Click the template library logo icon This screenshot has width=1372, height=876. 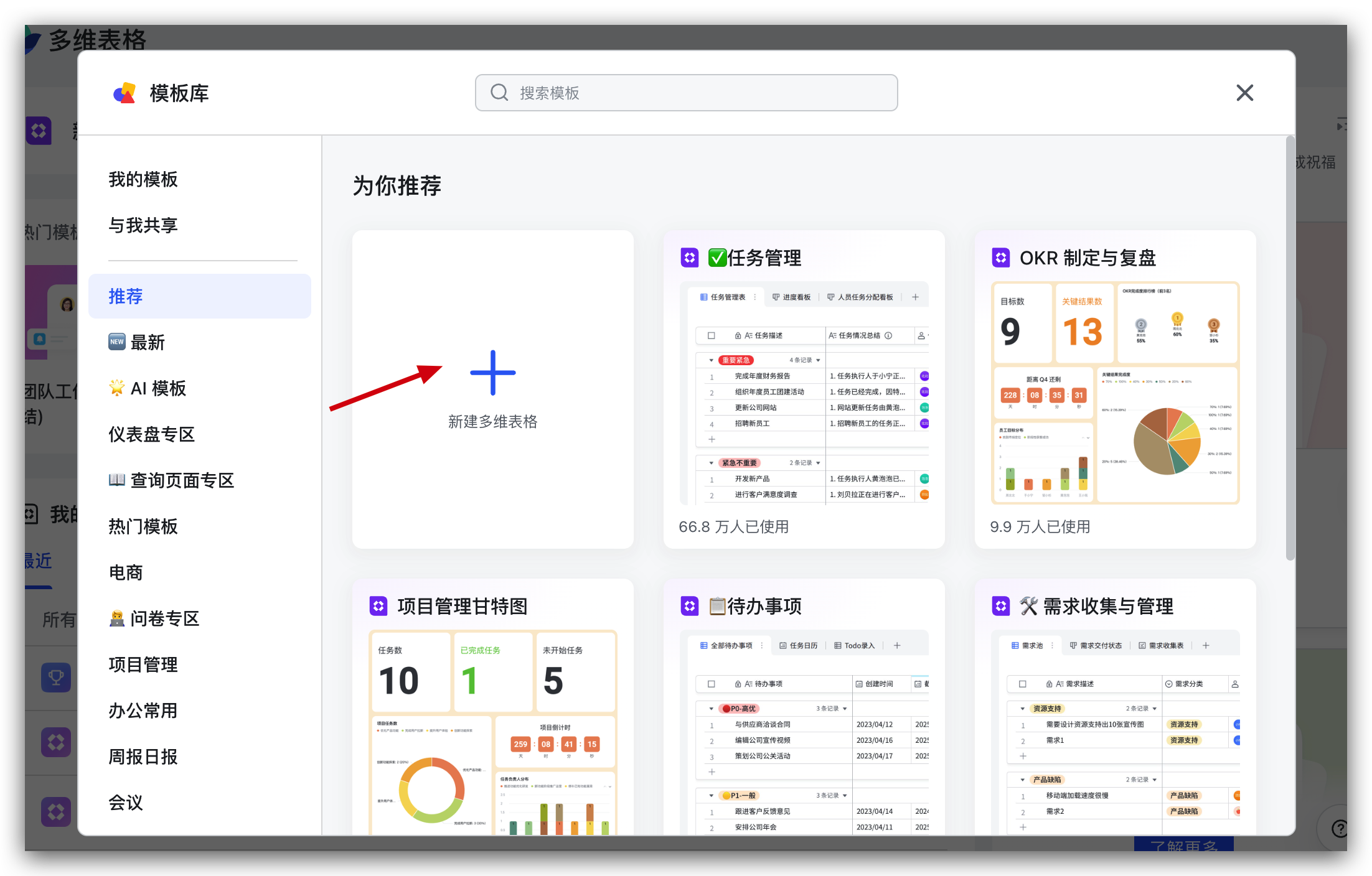pos(125,93)
